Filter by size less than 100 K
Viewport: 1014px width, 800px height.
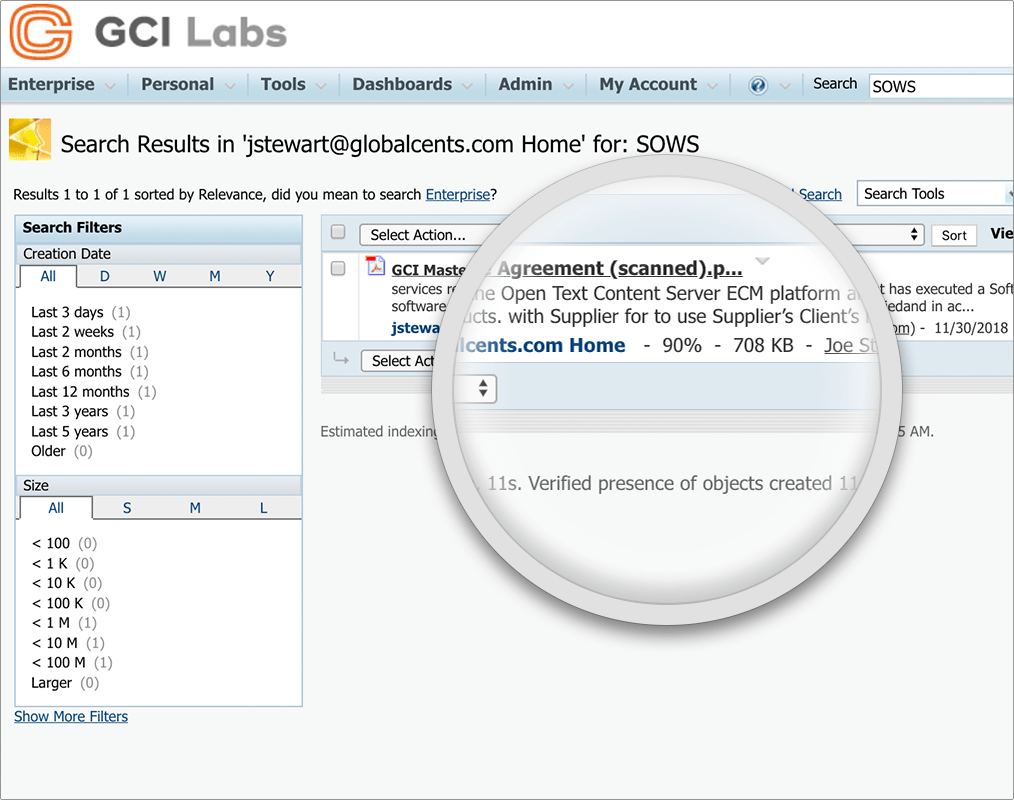pyautogui.click(x=57, y=603)
